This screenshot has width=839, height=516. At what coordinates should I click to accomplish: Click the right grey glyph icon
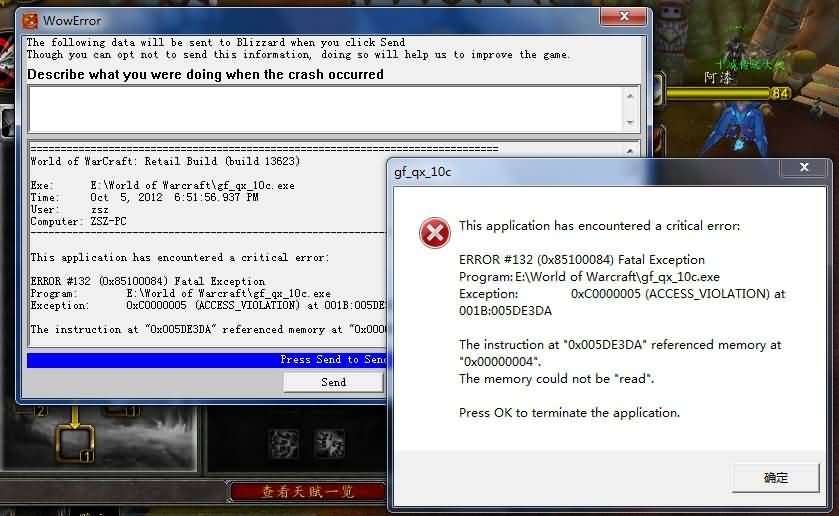point(329,442)
